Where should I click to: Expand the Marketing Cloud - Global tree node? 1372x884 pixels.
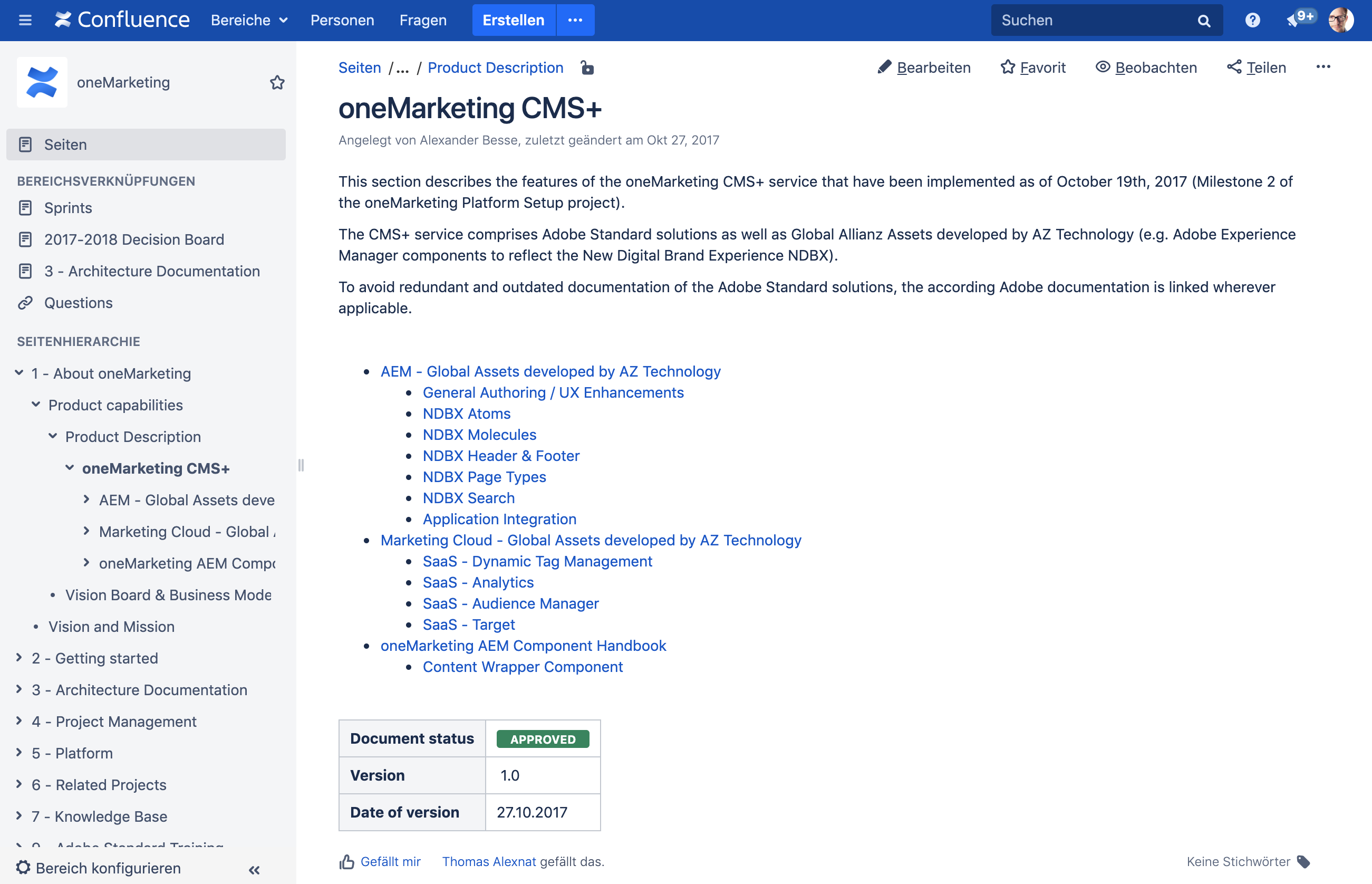(86, 531)
